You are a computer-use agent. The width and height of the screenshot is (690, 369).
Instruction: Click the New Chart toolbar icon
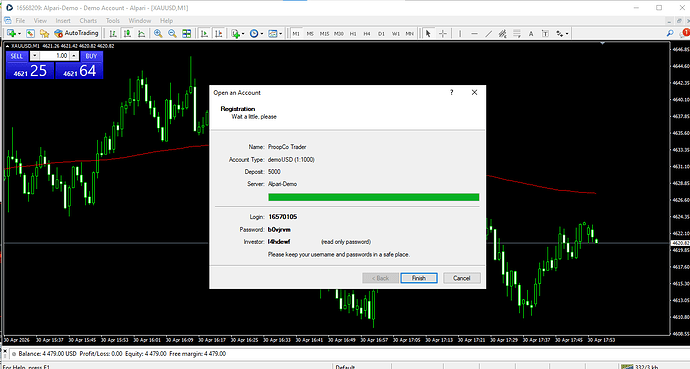(11, 33)
